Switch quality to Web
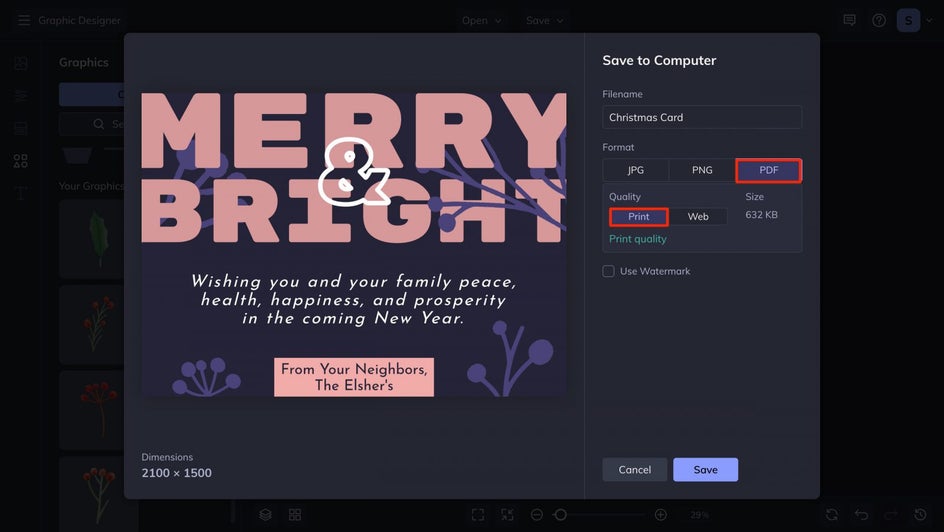This screenshot has width=944, height=532. 698,217
